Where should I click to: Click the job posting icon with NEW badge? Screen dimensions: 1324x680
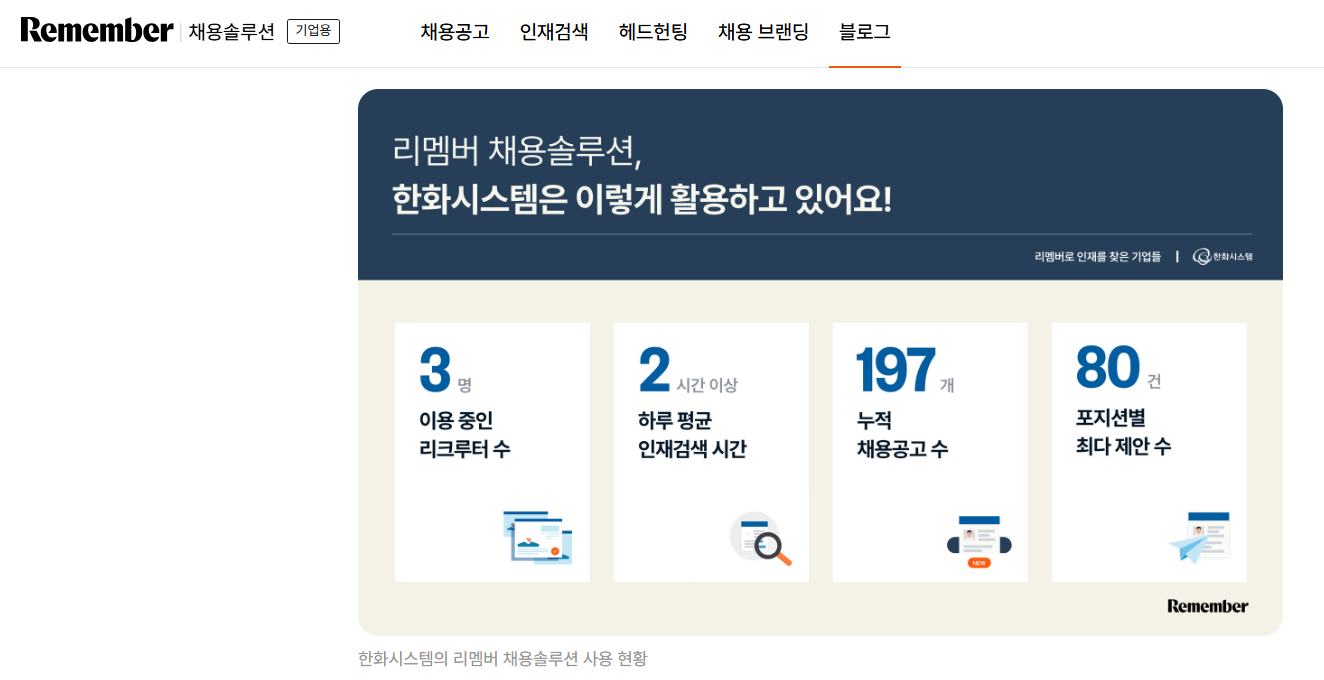[979, 541]
